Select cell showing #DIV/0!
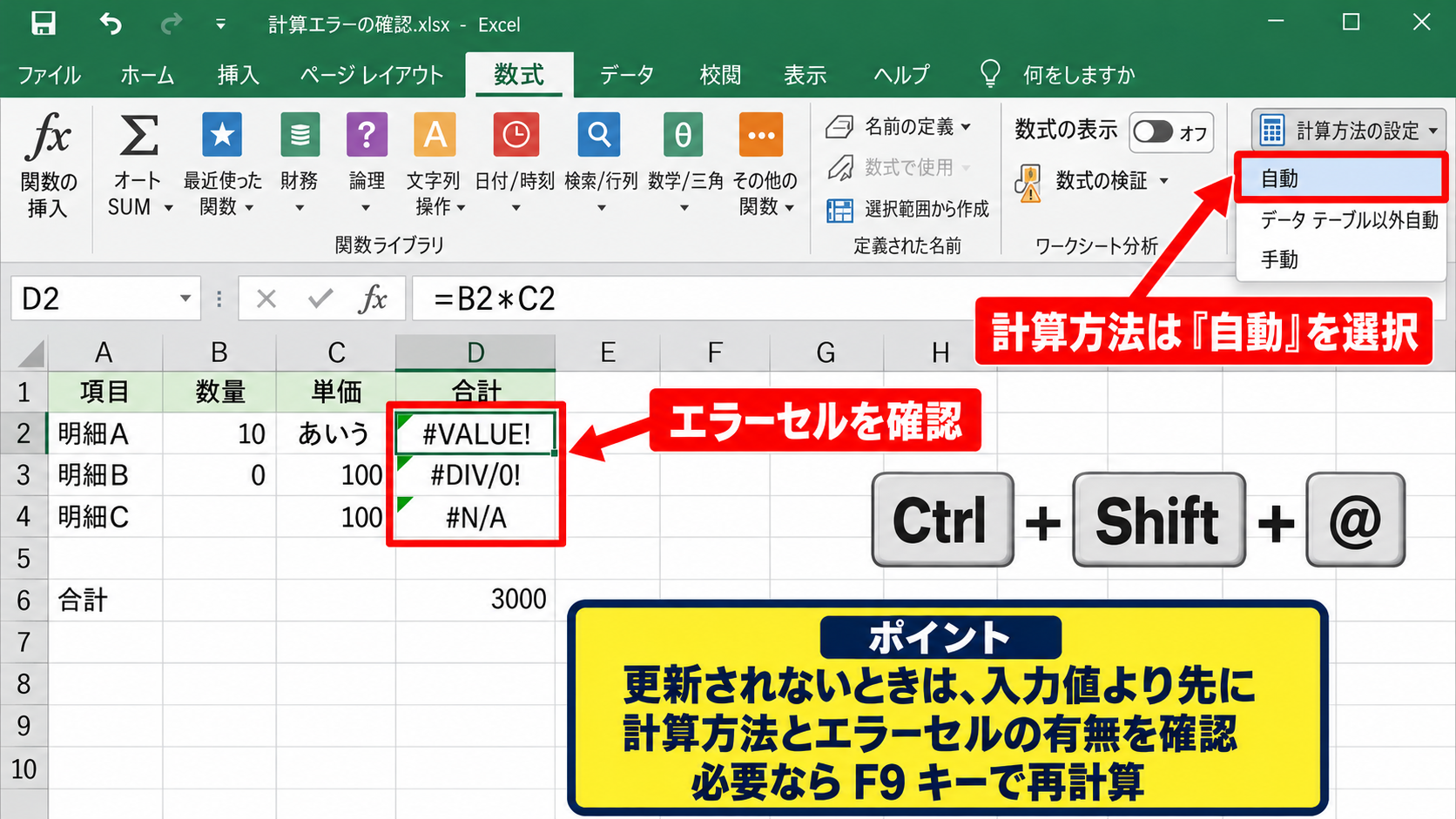 475,475
